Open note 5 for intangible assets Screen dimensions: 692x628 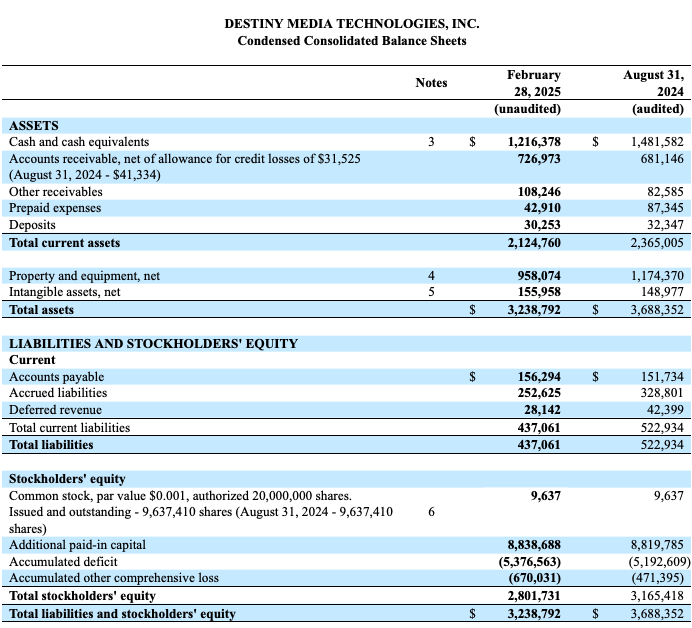click(x=431, y=292)
